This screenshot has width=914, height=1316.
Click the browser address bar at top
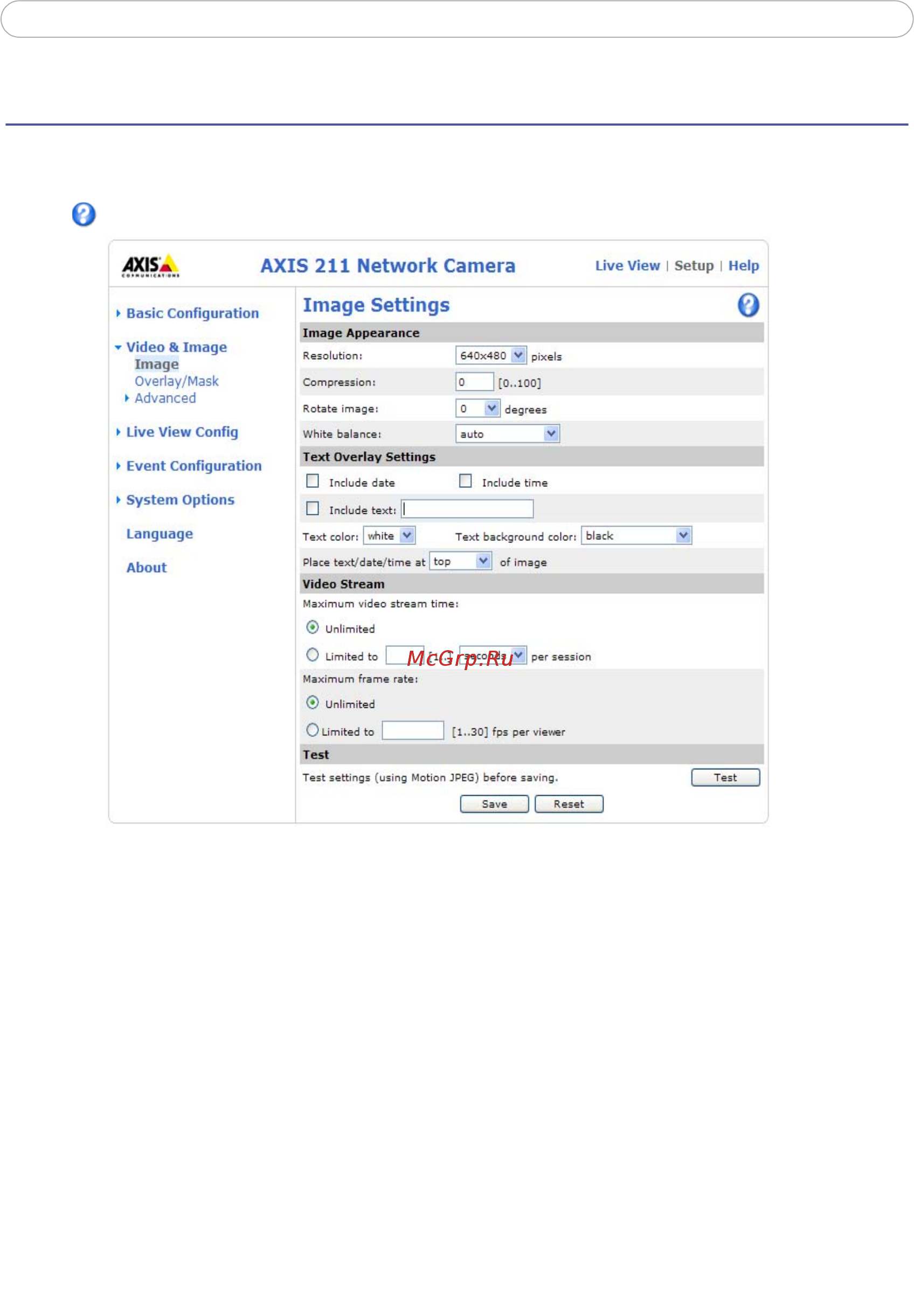coord(456,19)
